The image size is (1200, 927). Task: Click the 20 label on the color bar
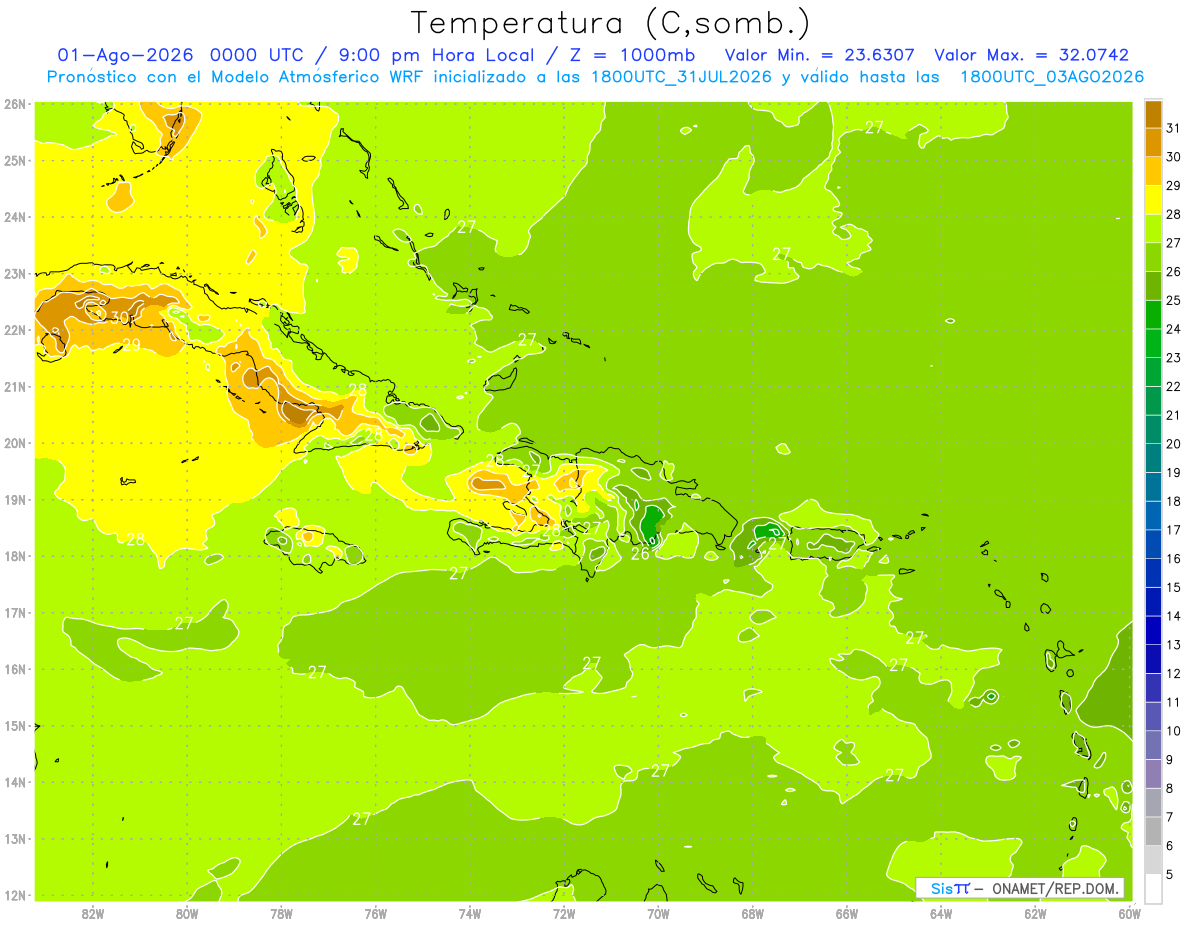pyautogui.click(x=1175, y=444)
